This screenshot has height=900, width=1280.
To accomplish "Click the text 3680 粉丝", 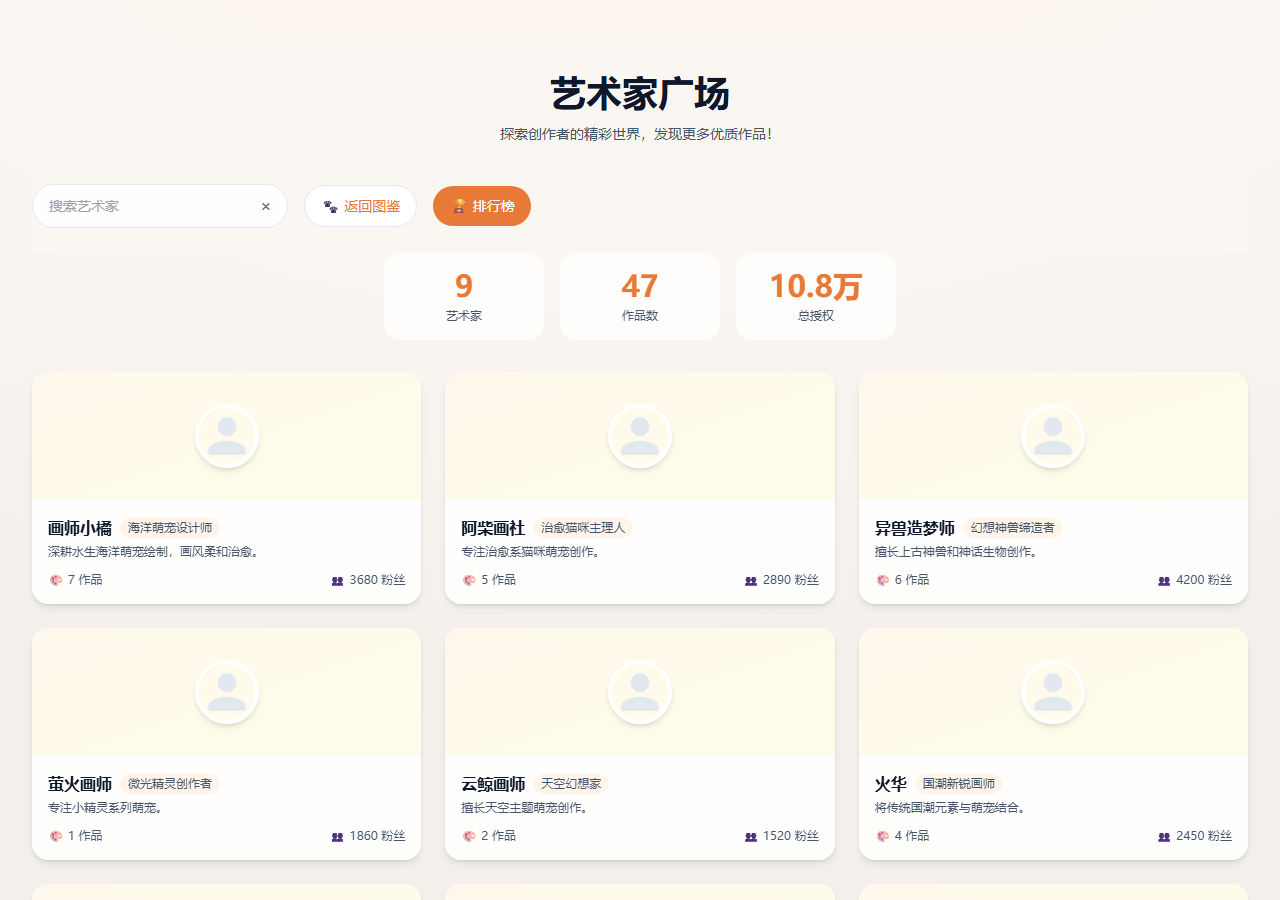I will point(377,580).
